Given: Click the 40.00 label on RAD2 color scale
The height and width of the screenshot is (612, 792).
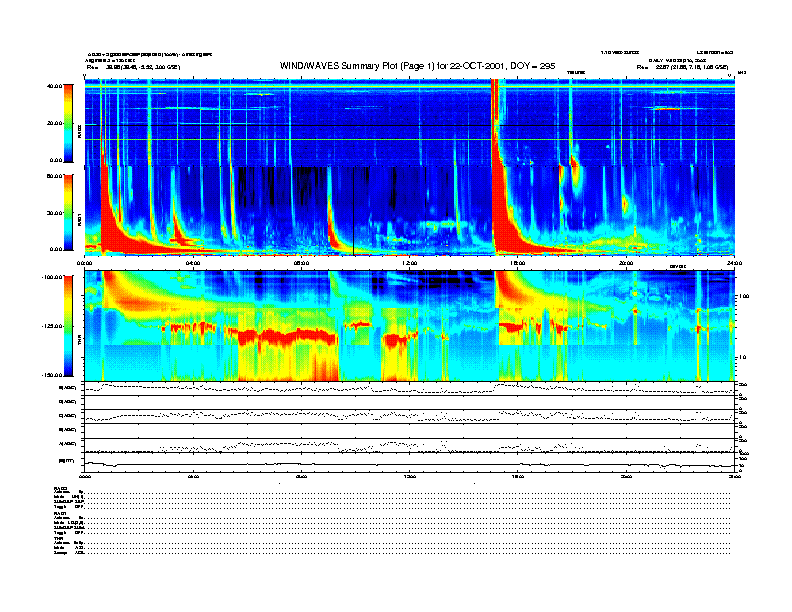Looking at the screenshot, I should [x=54, y=86].
